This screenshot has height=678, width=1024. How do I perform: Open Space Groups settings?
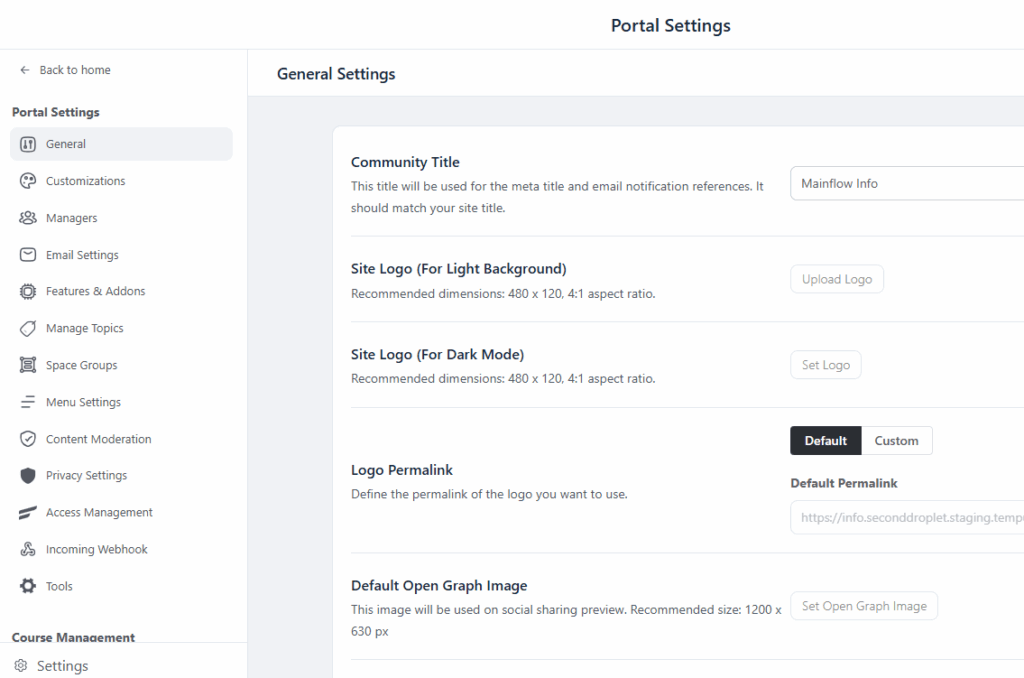(81, 365)
